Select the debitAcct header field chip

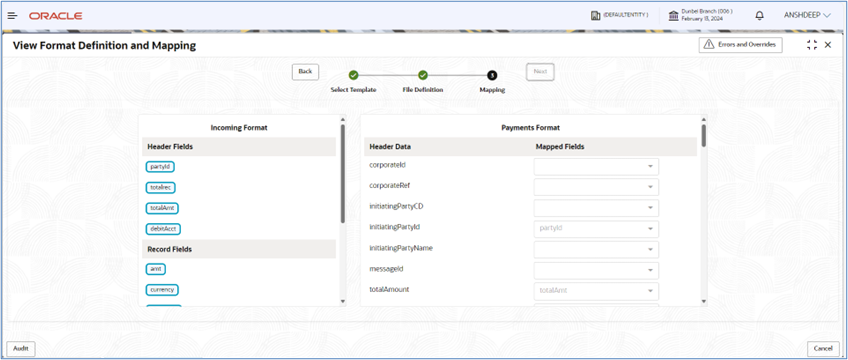coord(163,229)
